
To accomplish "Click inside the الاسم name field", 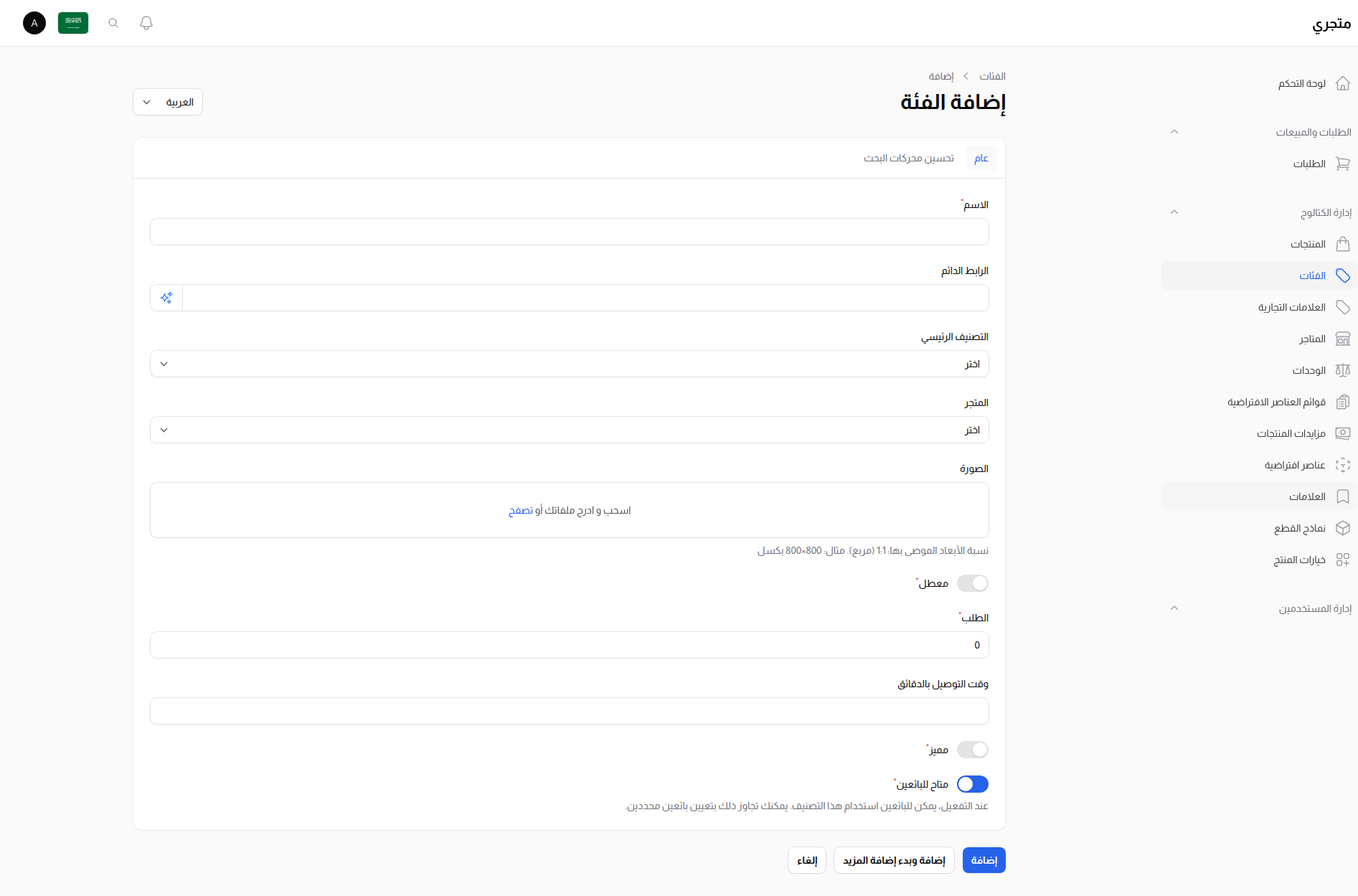I will pos(569,232).
